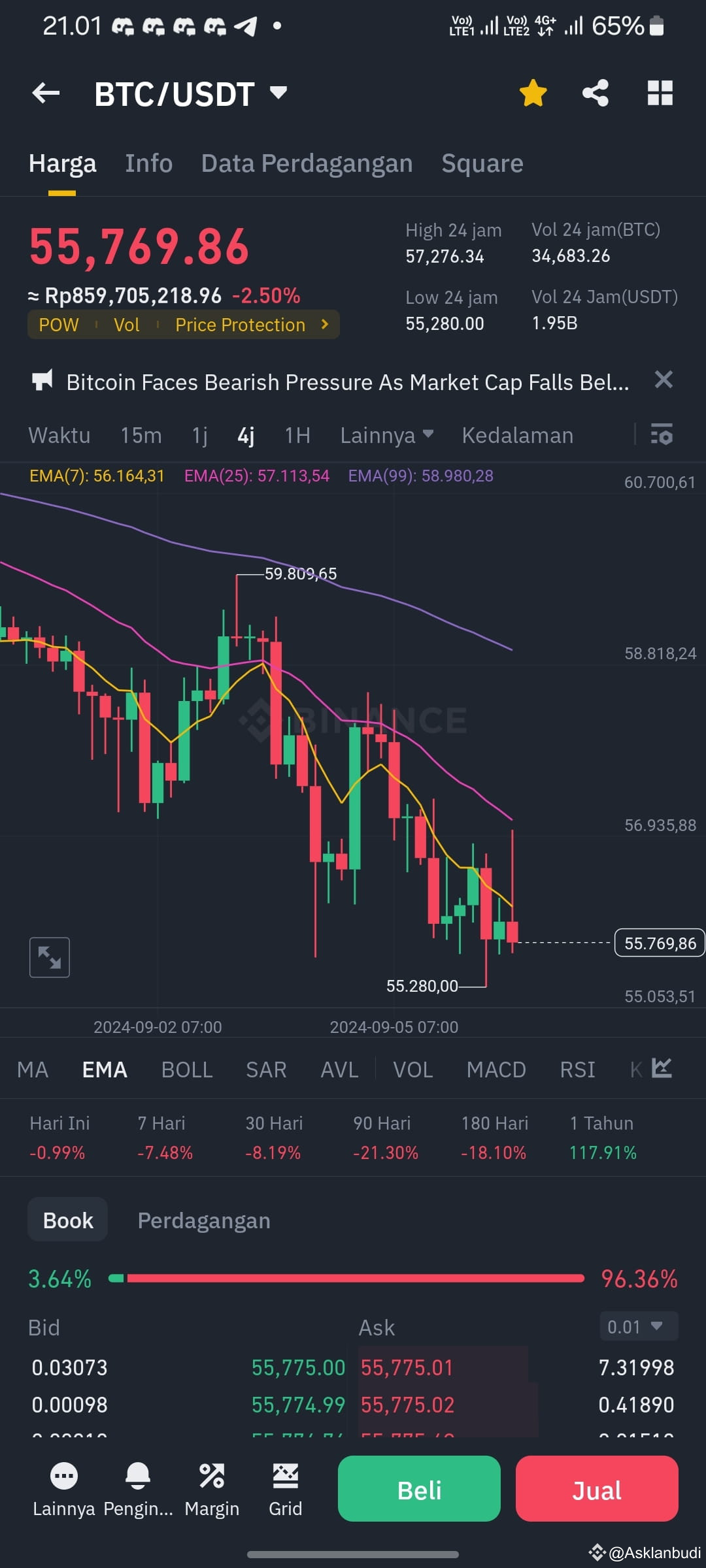The width and height of the screenshot is (706, 1568).
Task: Enable the BOLL indicator
Action: click(x=187, y=1070)
